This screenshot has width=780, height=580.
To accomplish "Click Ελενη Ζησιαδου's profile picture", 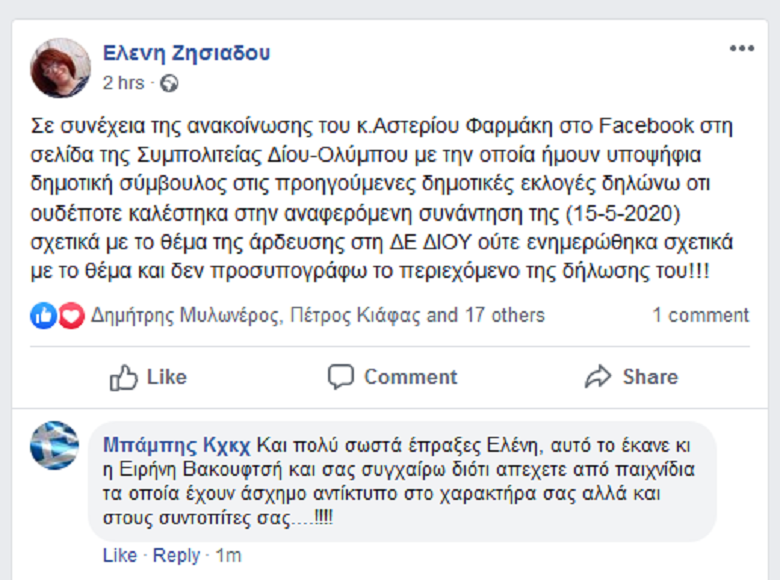I will tap(60, 68).
